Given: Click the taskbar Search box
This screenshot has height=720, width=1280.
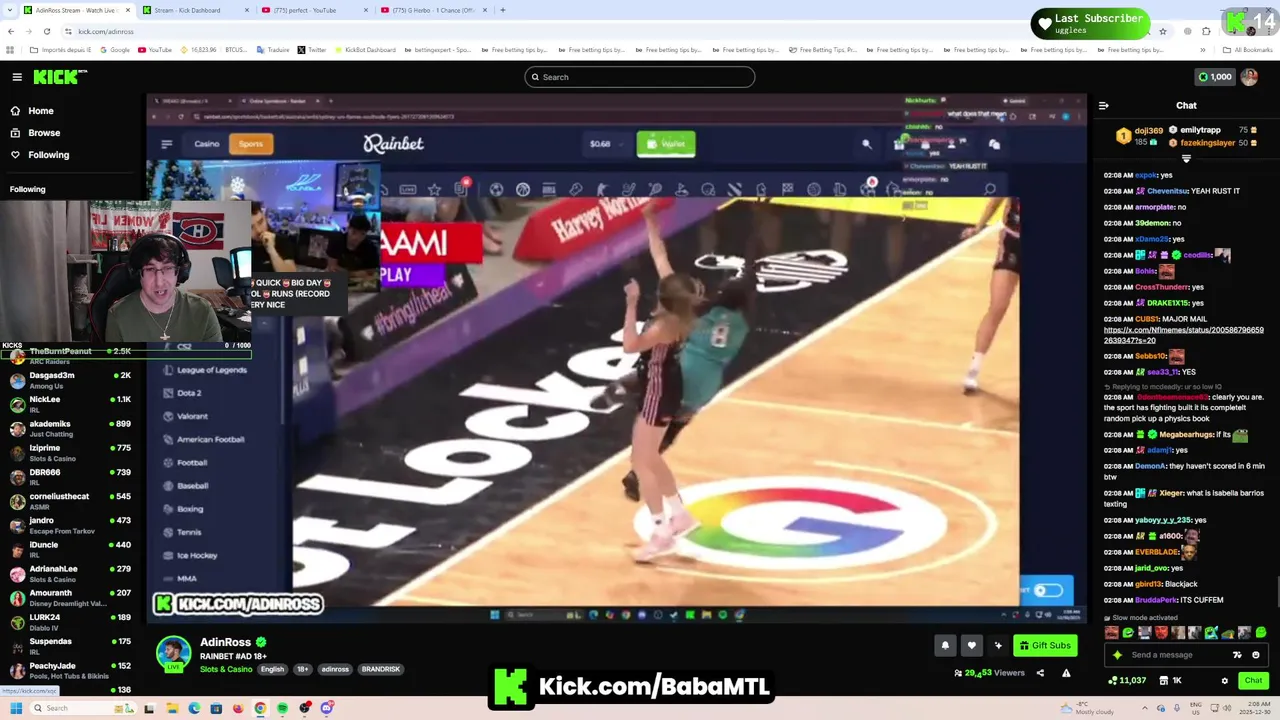Looking at the screenshot, I should click(x=82, y=708).
